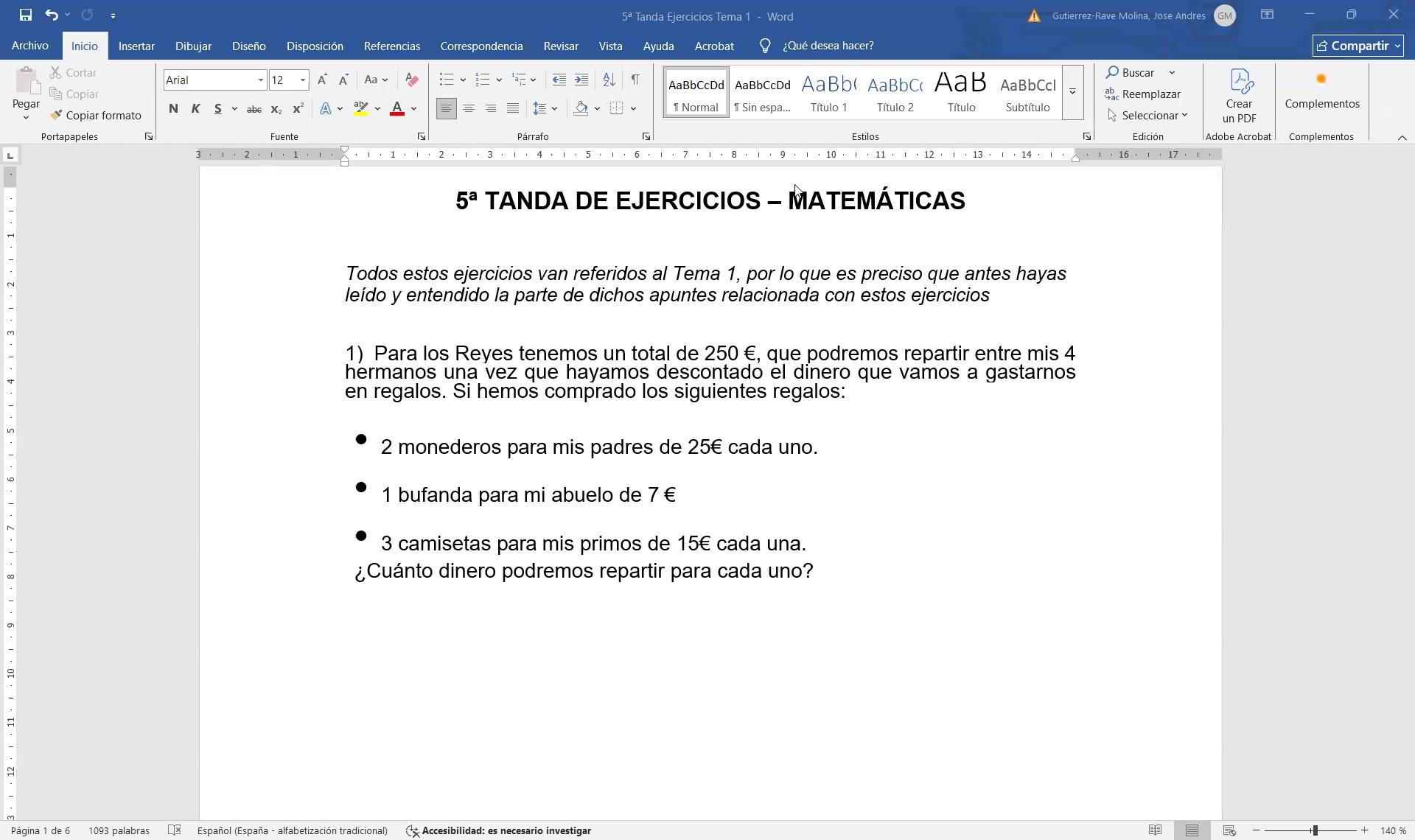Expand the font size dropdown
Image resolution: width=1415 pixels, height=840 pixels.
pyautogui.click(x=302, y=80)
